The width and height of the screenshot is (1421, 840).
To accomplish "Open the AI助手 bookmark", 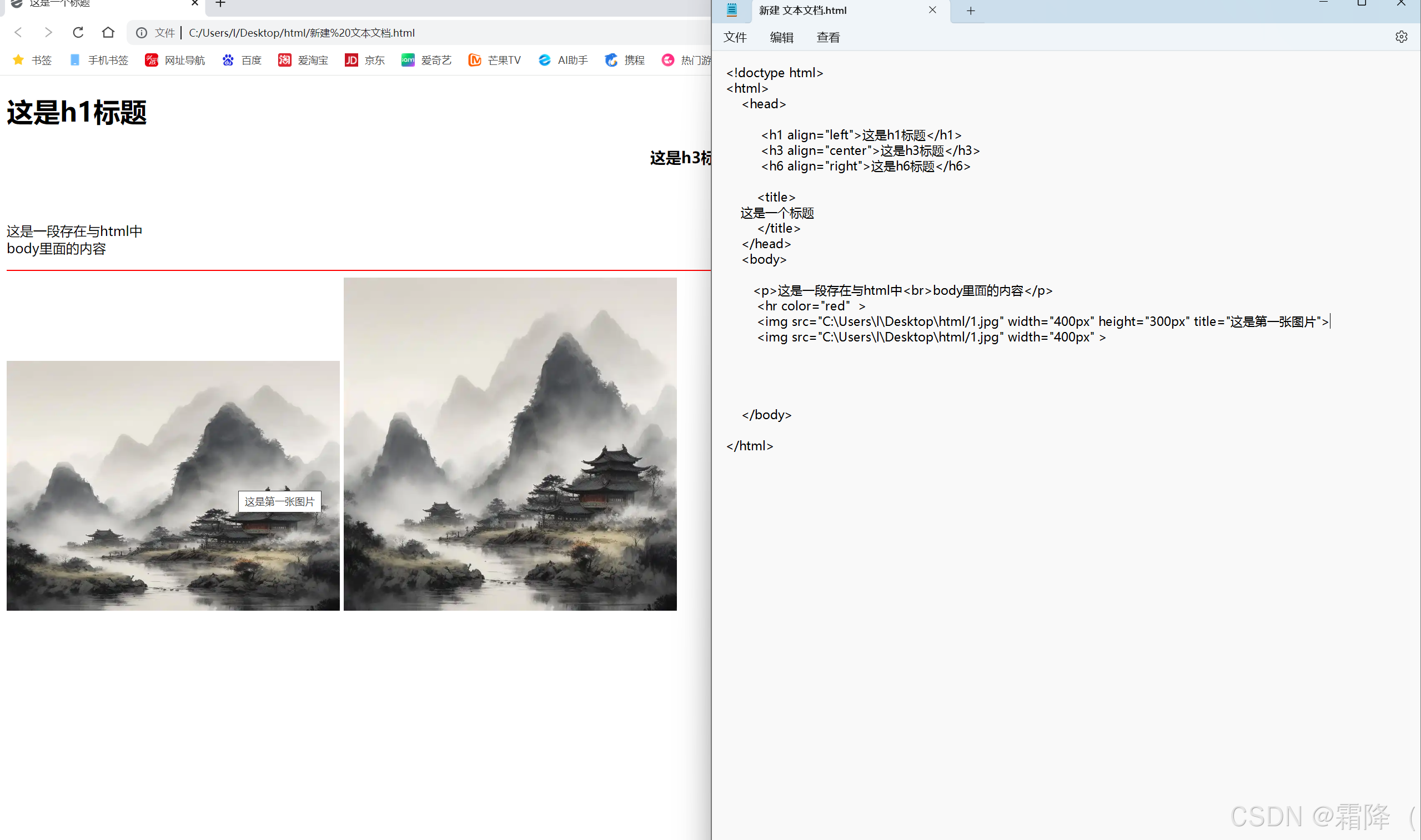I will [x=563, y=60].
